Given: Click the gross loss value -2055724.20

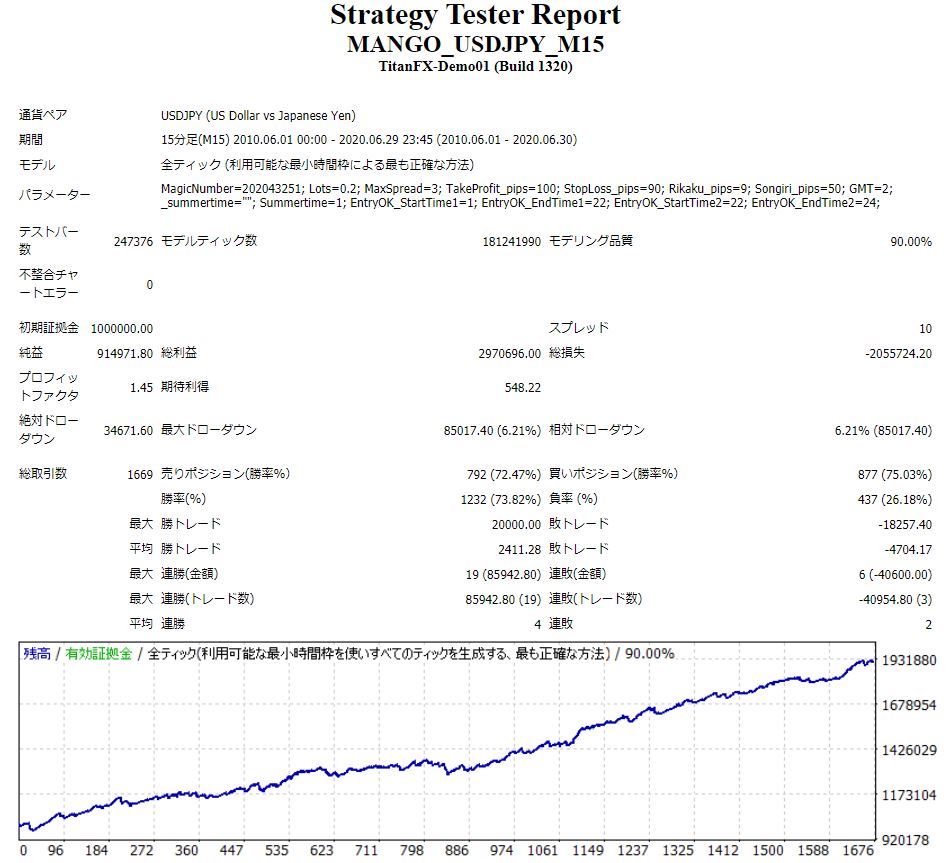Looking at the screenshot, I should click(x=899, y=353).
